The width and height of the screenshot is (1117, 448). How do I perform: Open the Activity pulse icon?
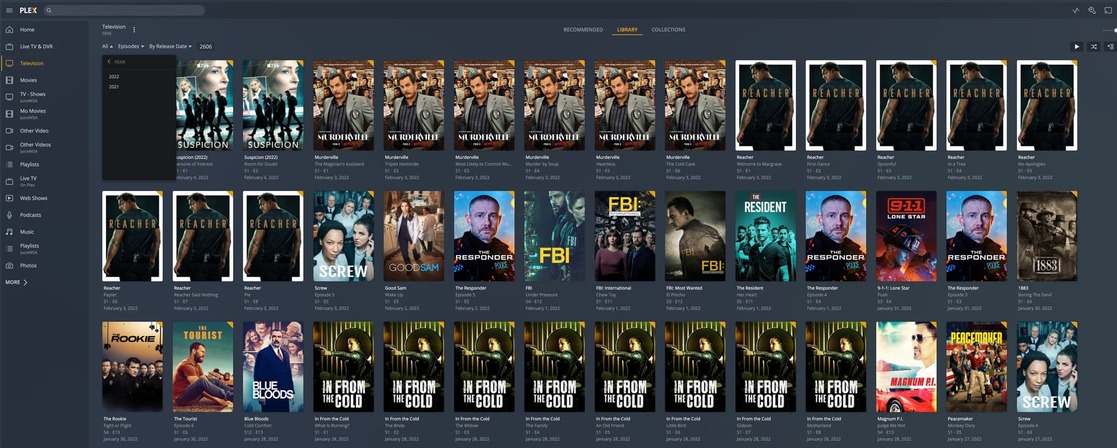click(1076, 11)
